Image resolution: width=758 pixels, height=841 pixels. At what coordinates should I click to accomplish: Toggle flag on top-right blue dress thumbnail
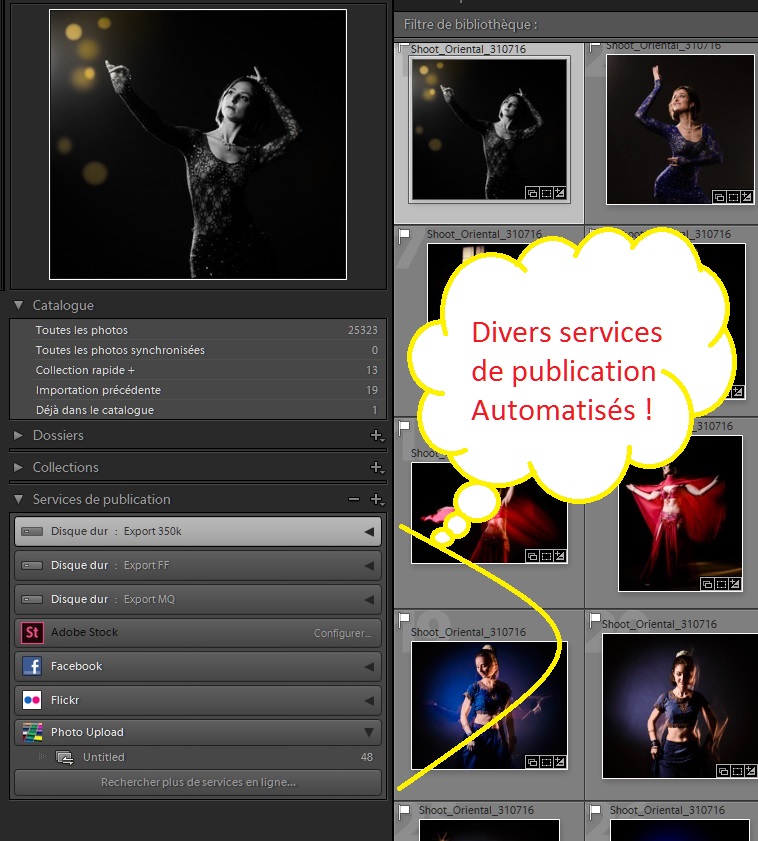tap(595, 46)
